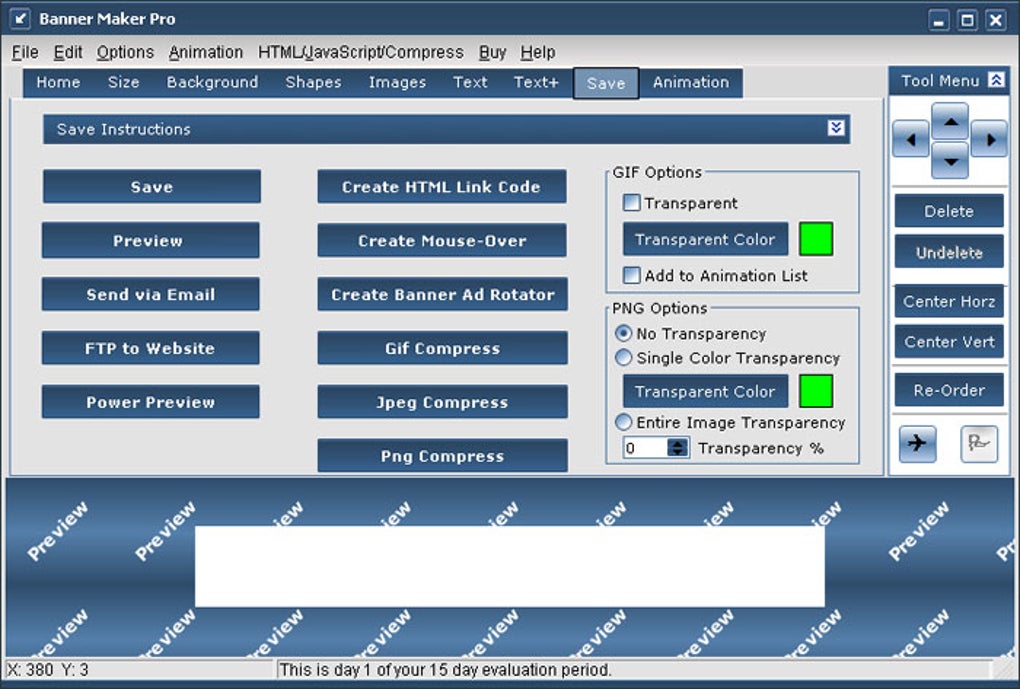Collapse the Tool Menu panel
Viewport: 1020px width, 689px height.
tap(996, 80)
